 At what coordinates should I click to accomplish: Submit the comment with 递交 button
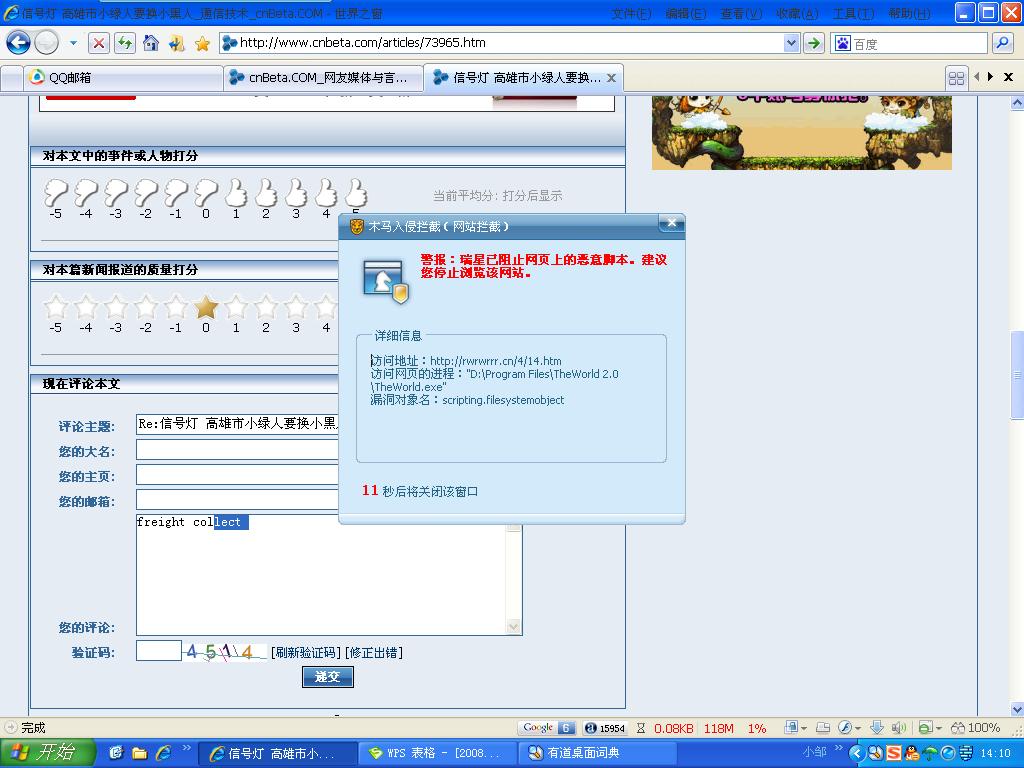click(328, 677)
